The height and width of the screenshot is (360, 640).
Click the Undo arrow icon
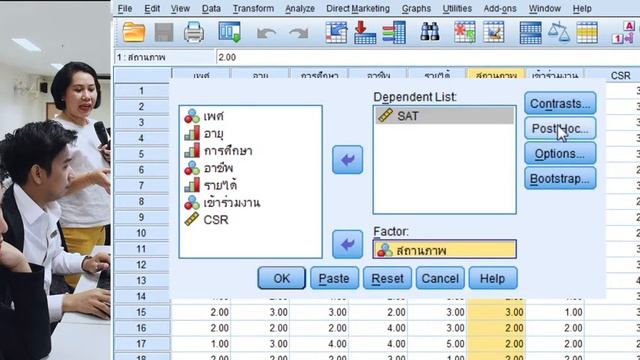266,33
